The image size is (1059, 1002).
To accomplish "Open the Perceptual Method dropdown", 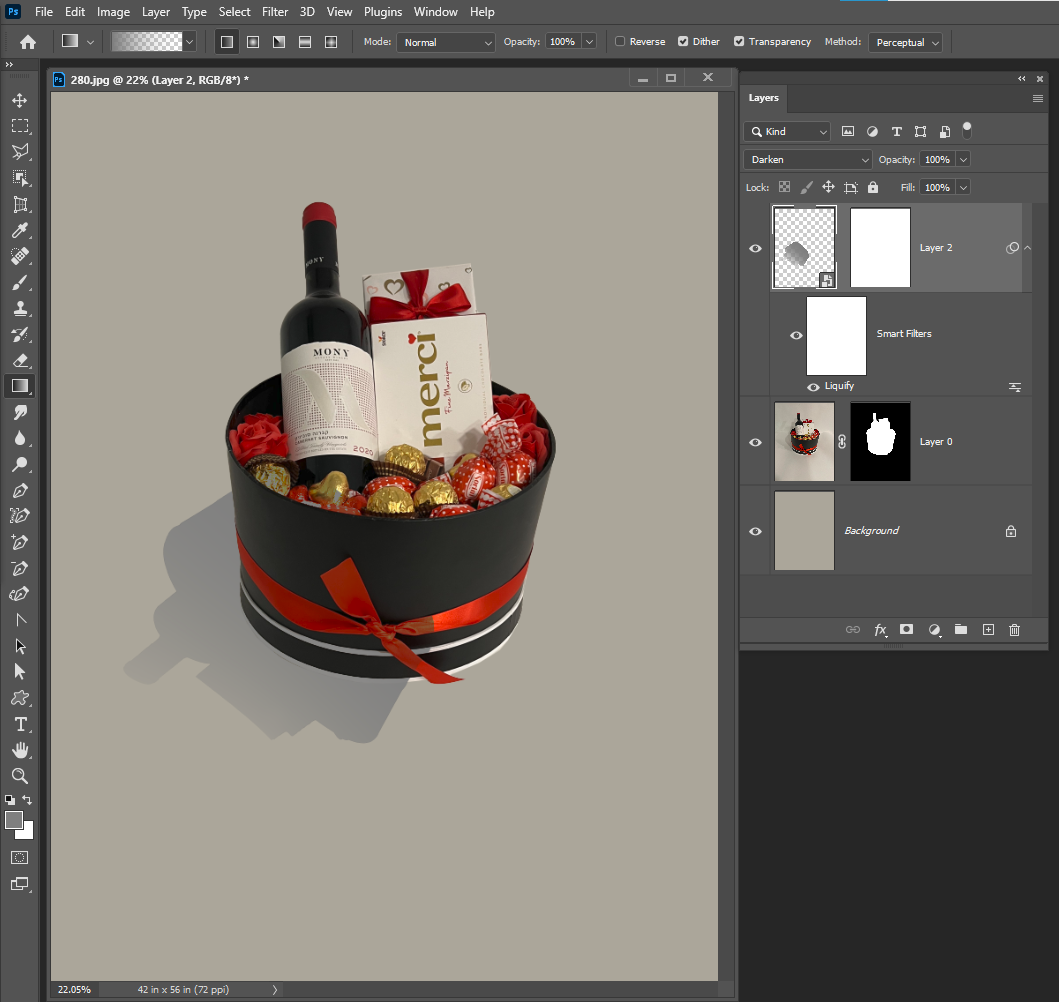I will [905, 42].
